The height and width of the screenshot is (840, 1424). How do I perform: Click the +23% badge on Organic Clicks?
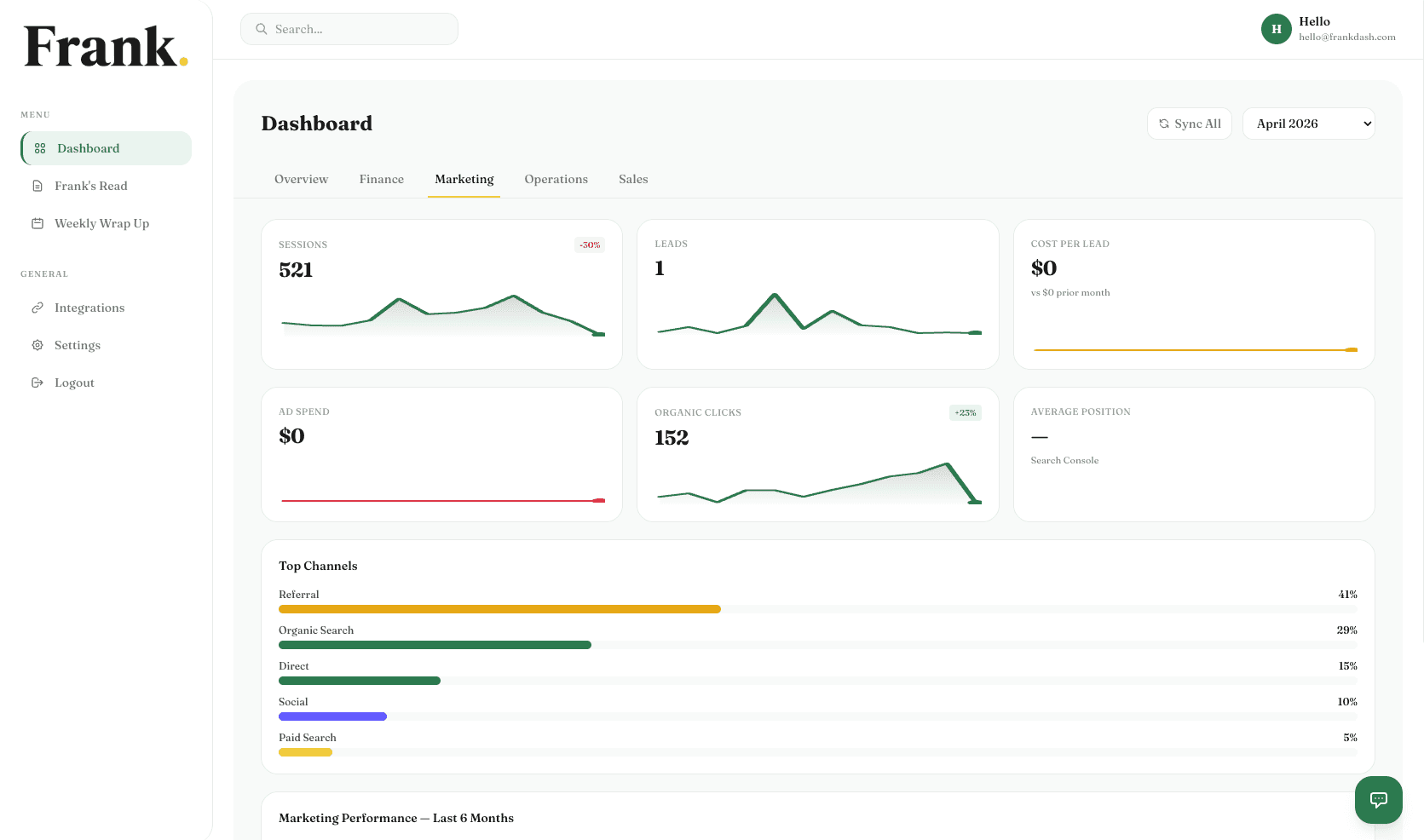click(966, 412)
